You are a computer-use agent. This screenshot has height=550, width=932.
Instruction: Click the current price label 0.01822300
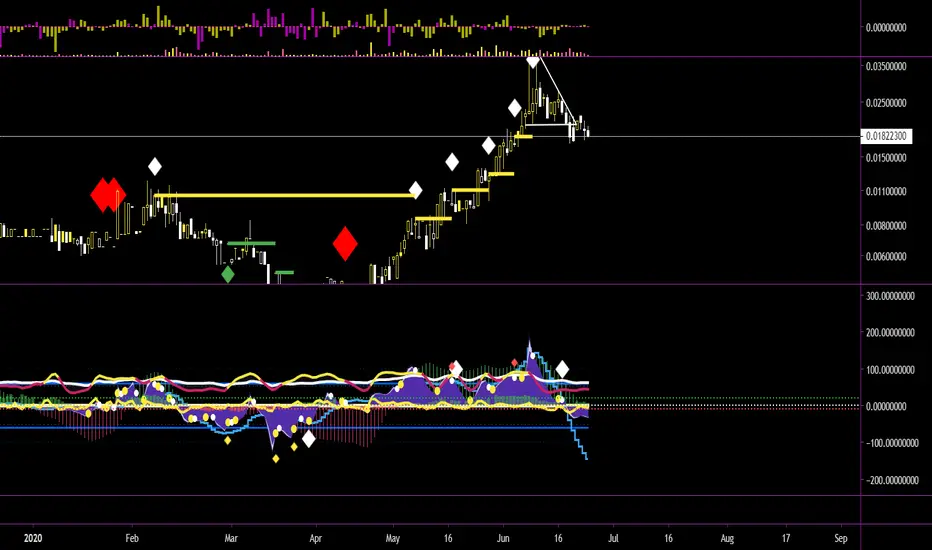[x=886, y=136]
